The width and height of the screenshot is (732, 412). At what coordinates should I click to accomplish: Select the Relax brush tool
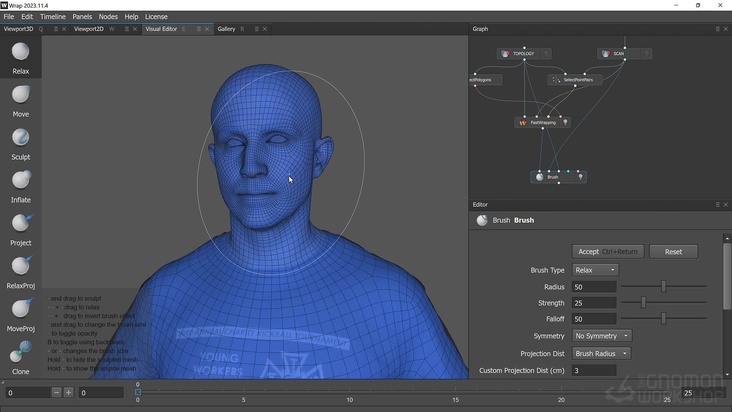coord(20,54)
